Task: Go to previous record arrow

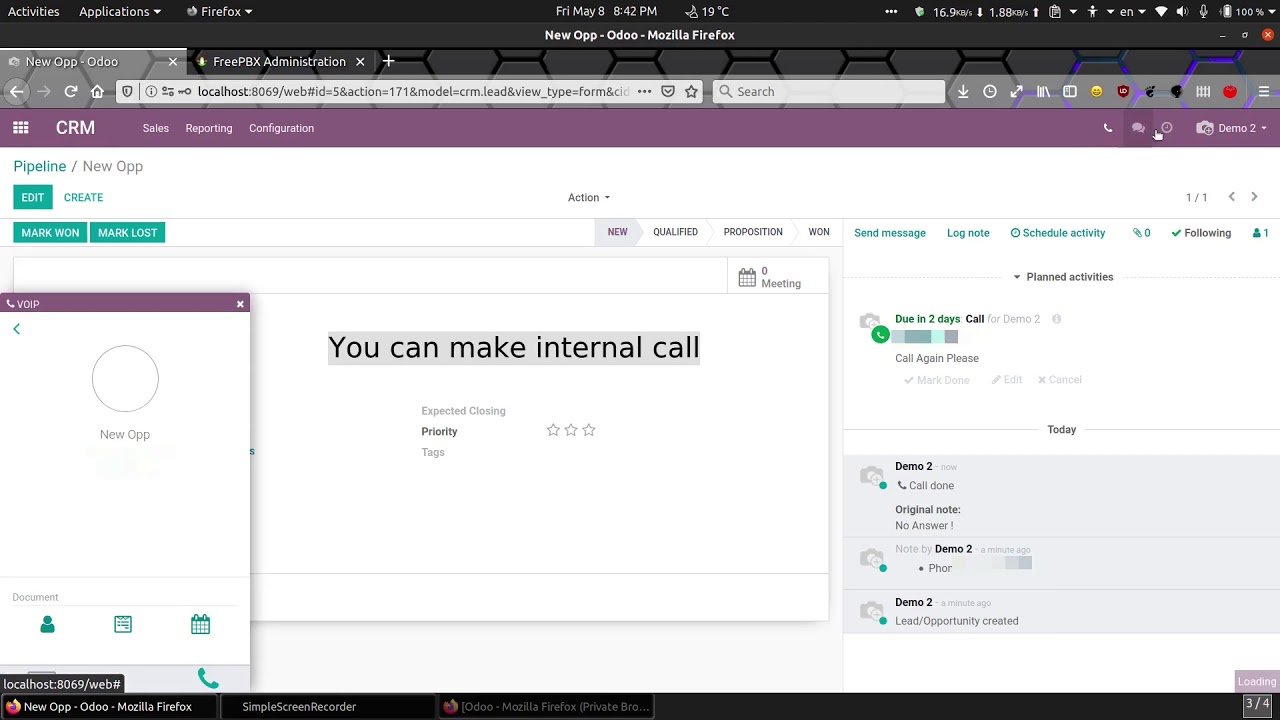Action: tap(1232, 197)
